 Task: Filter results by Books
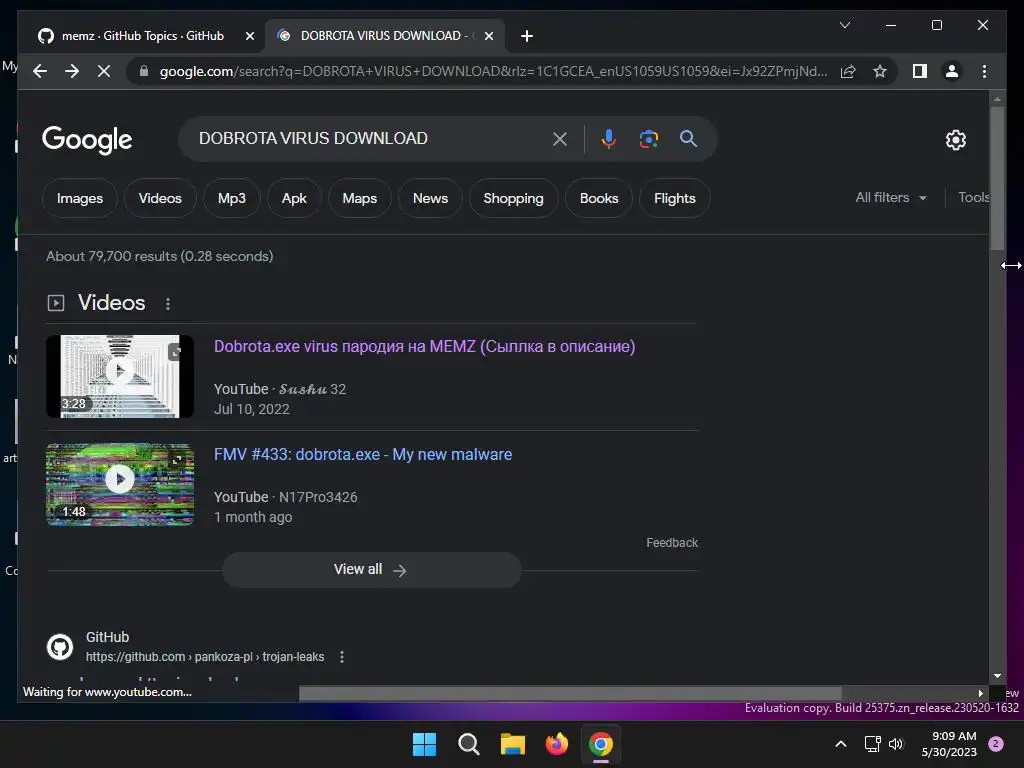tap(599, 198)
